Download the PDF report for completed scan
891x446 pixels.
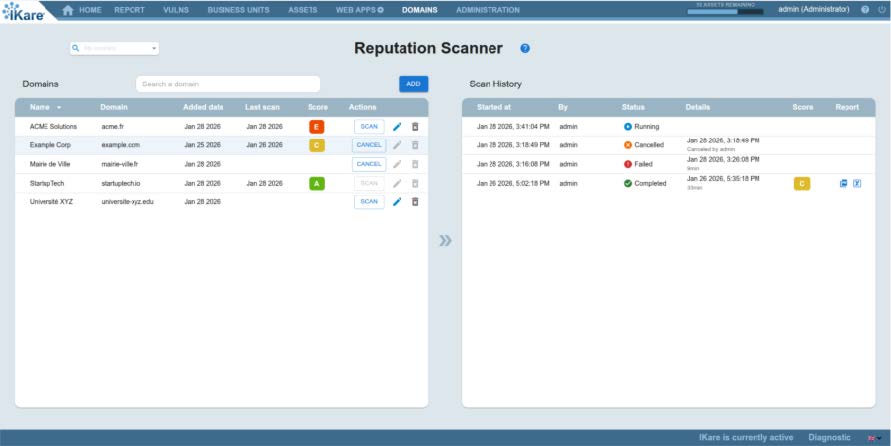tap(844, 184)
